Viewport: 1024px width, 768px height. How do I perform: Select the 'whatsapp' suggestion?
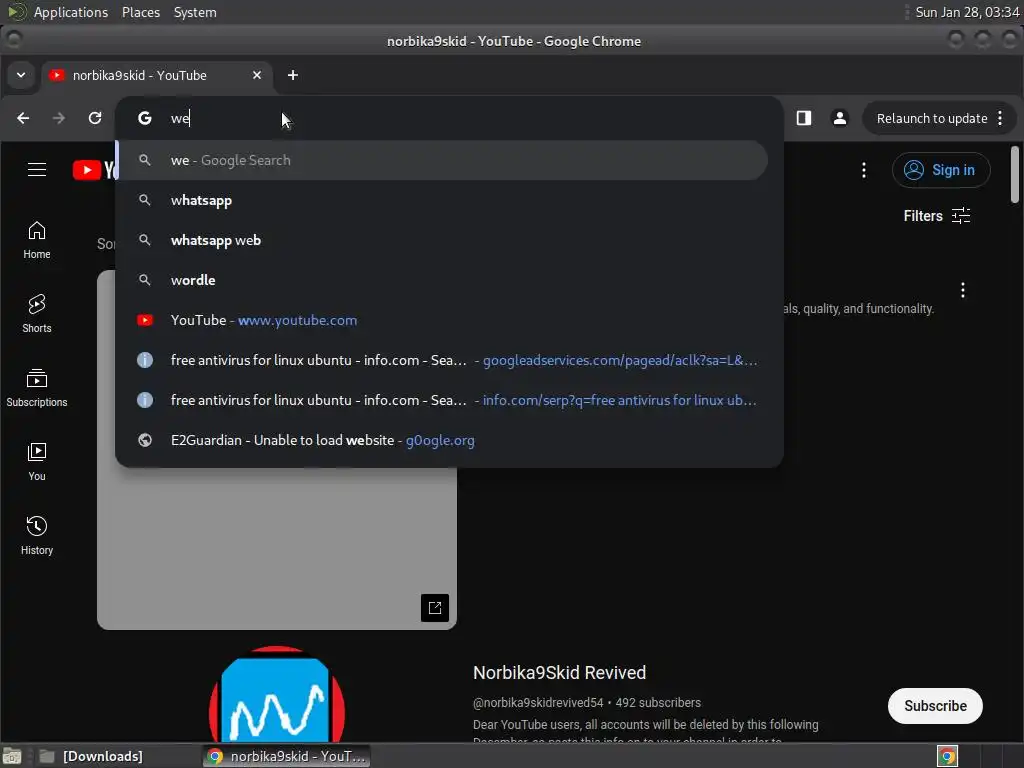[x=442, y=200]
